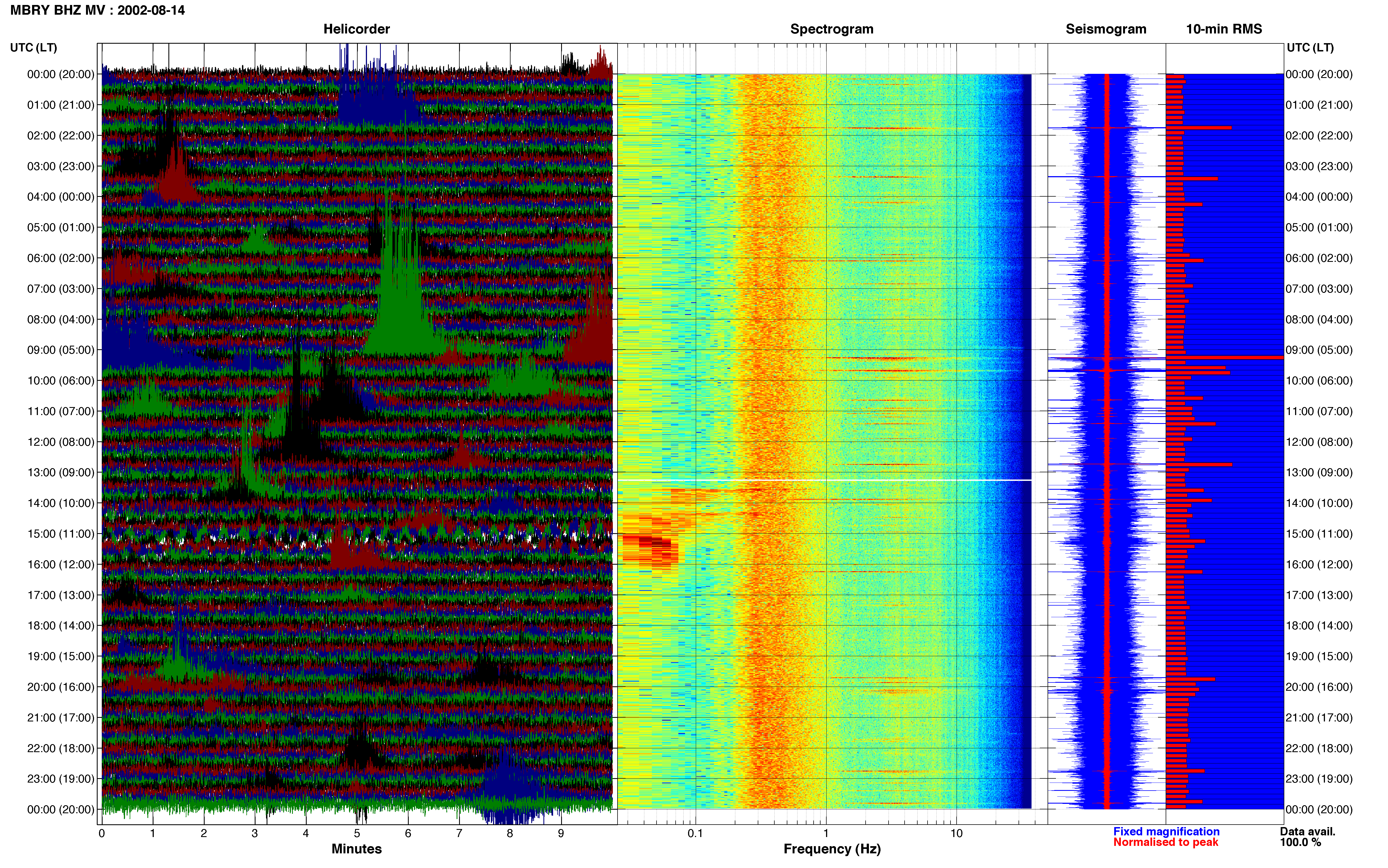Image resolution: width=1388 pixels, height=868 pixels.
Task: Click the title 'MBRY BHZ MV : 2002-08-14'
Action: [x=98, y=10]
